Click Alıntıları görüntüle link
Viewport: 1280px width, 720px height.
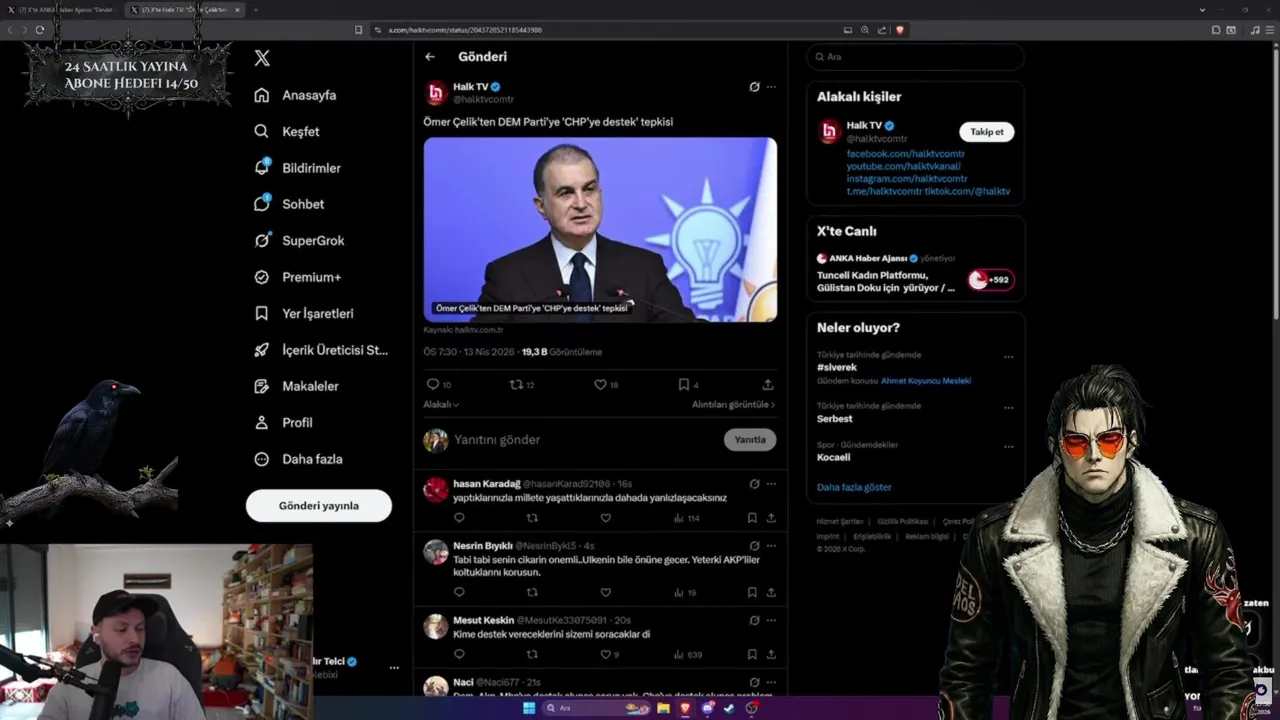tap(733, 405)
